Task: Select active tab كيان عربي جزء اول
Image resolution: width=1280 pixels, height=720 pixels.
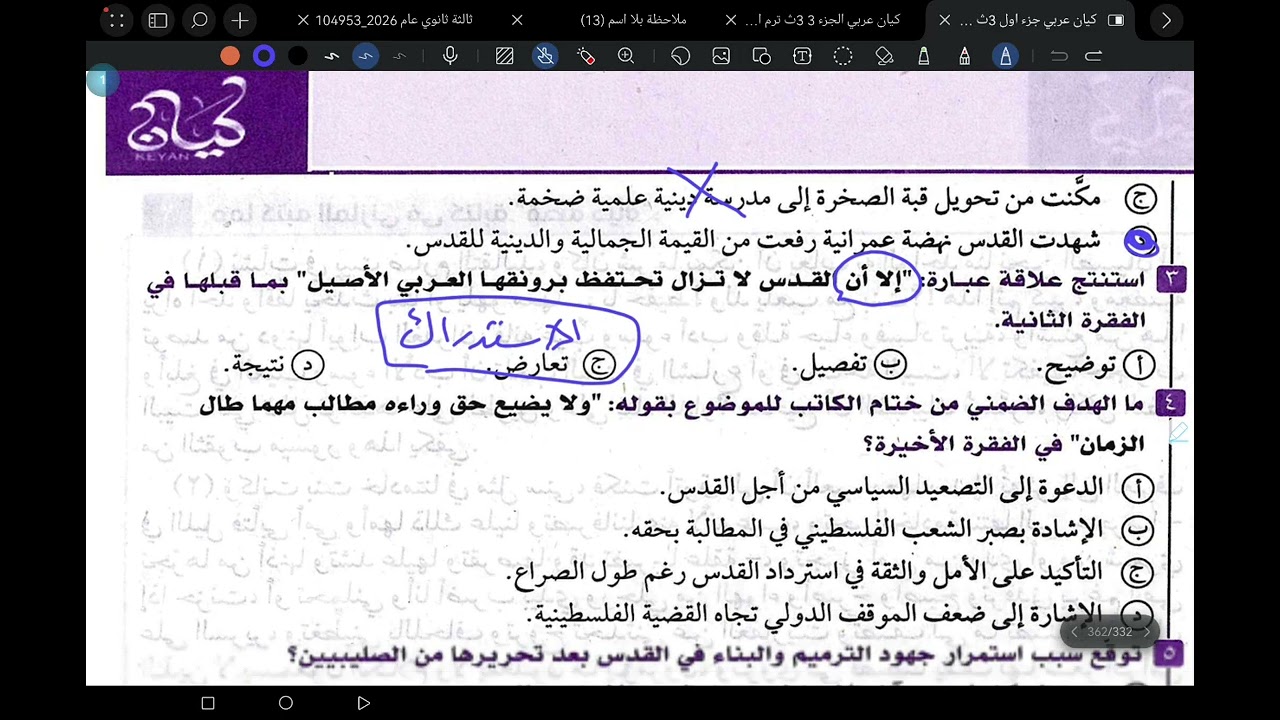Action: [1030, 20]
